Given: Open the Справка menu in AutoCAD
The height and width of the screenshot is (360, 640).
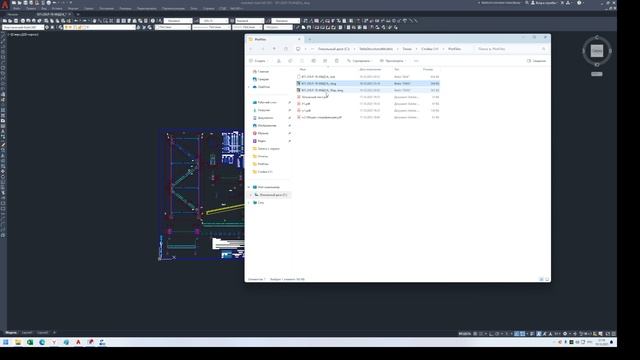Looking at the screenshot, I should coord(208,8).
